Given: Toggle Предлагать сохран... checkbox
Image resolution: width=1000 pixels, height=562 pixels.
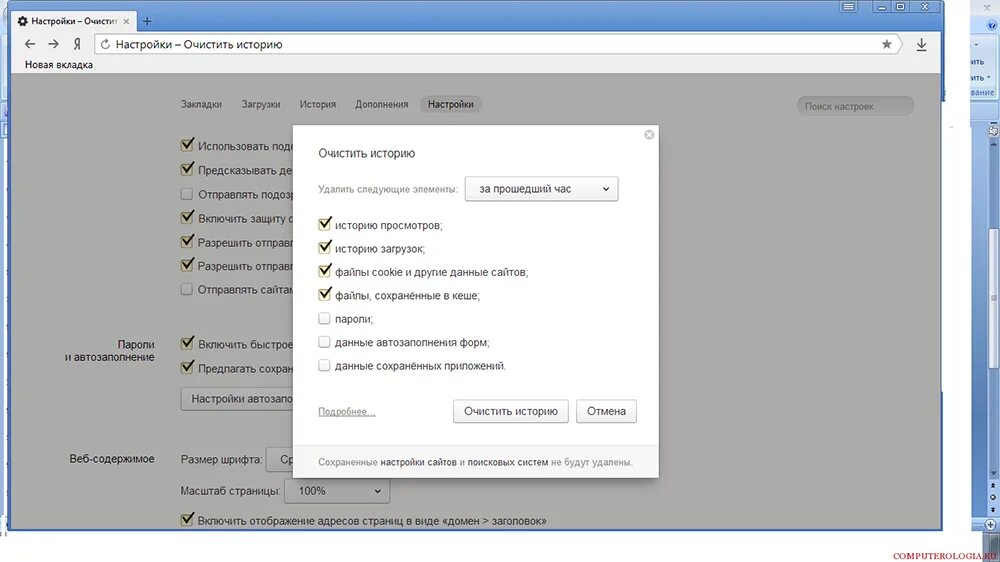Looking at the screenshot, I should [x=187, y=367].
